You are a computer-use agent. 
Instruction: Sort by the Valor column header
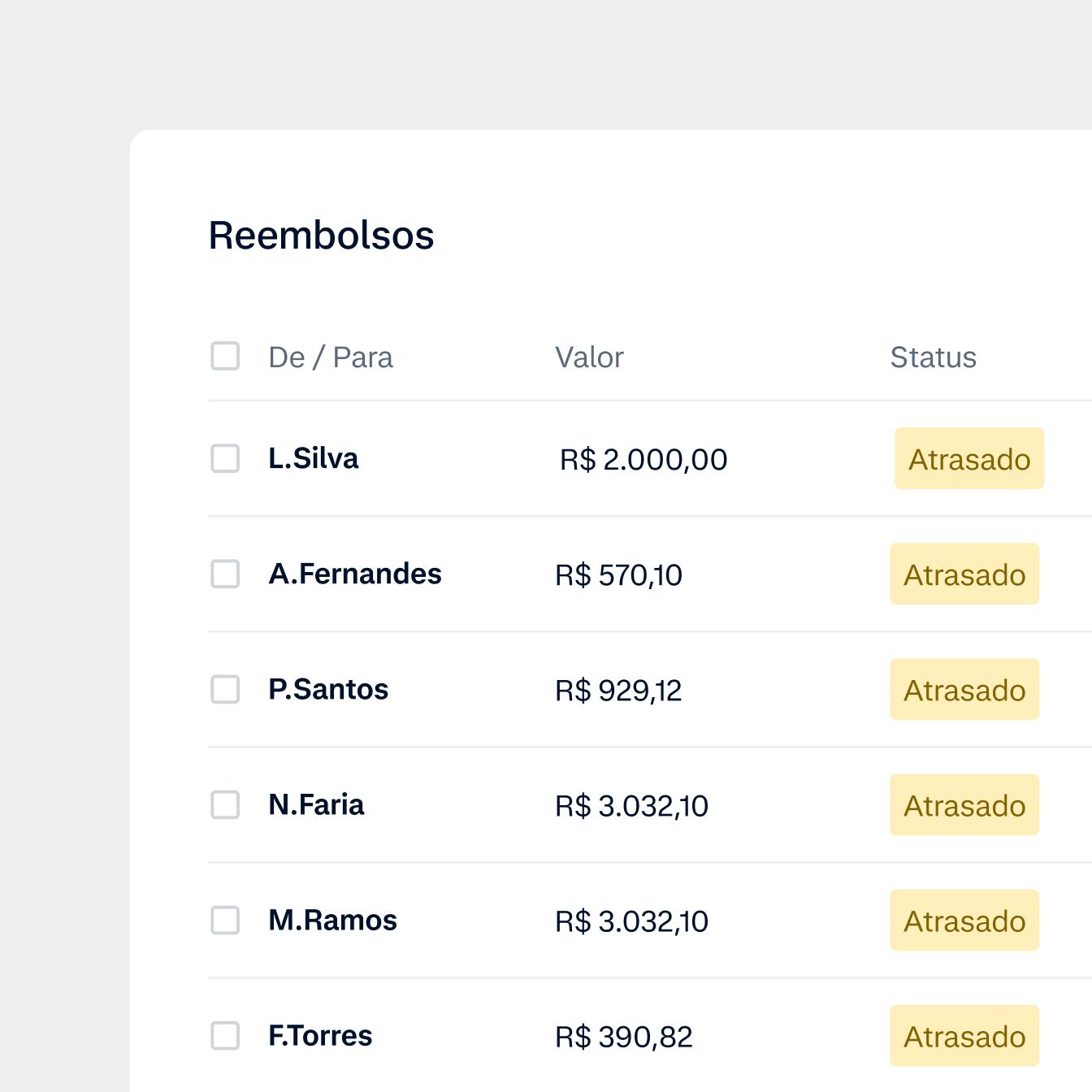[x=589, y=357]
